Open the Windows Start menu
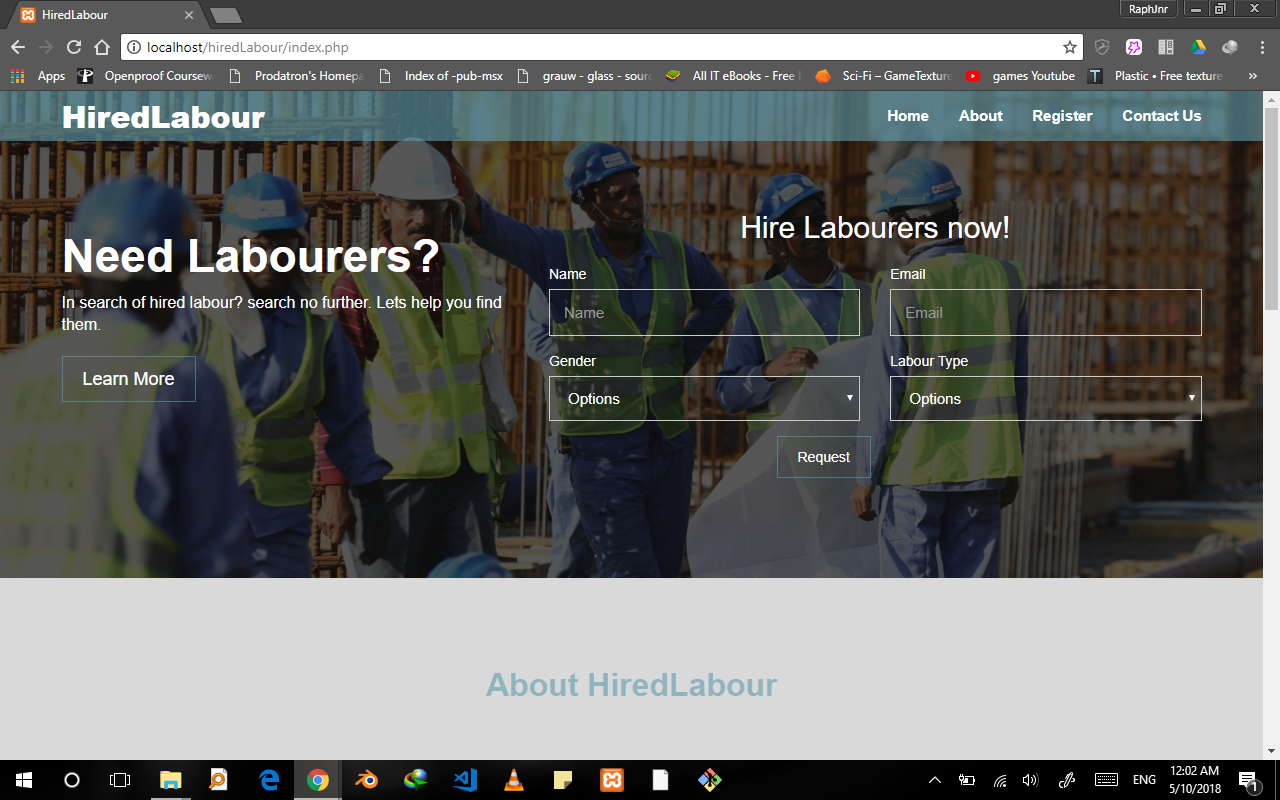This screenshot has height=800, width=1280. [24, 780]
